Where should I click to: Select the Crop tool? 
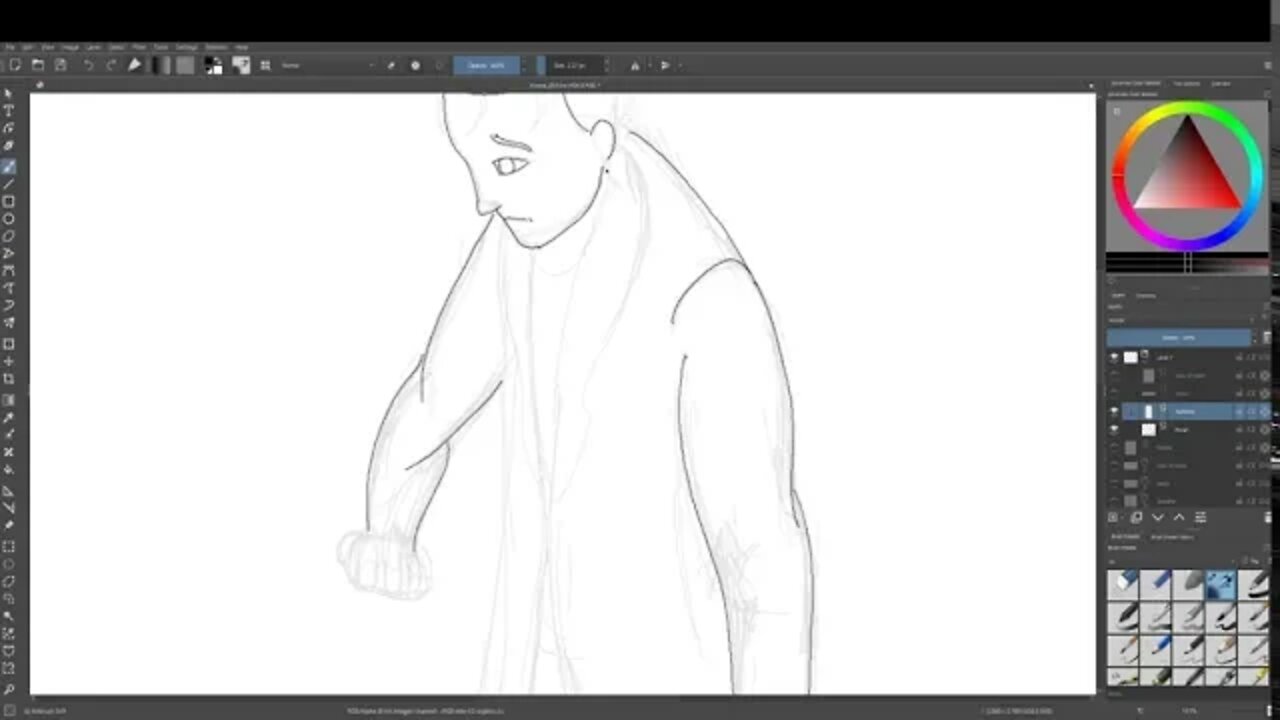9,379
